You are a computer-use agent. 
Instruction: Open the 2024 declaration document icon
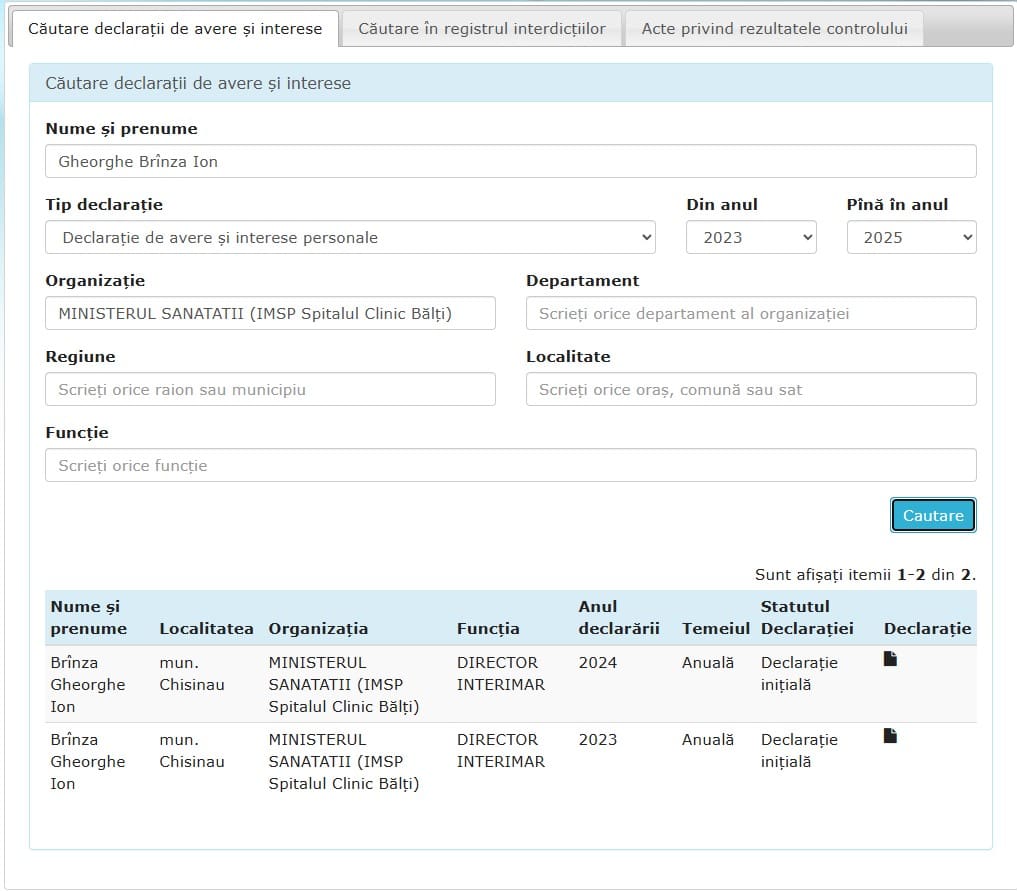[x=890, y=659]
